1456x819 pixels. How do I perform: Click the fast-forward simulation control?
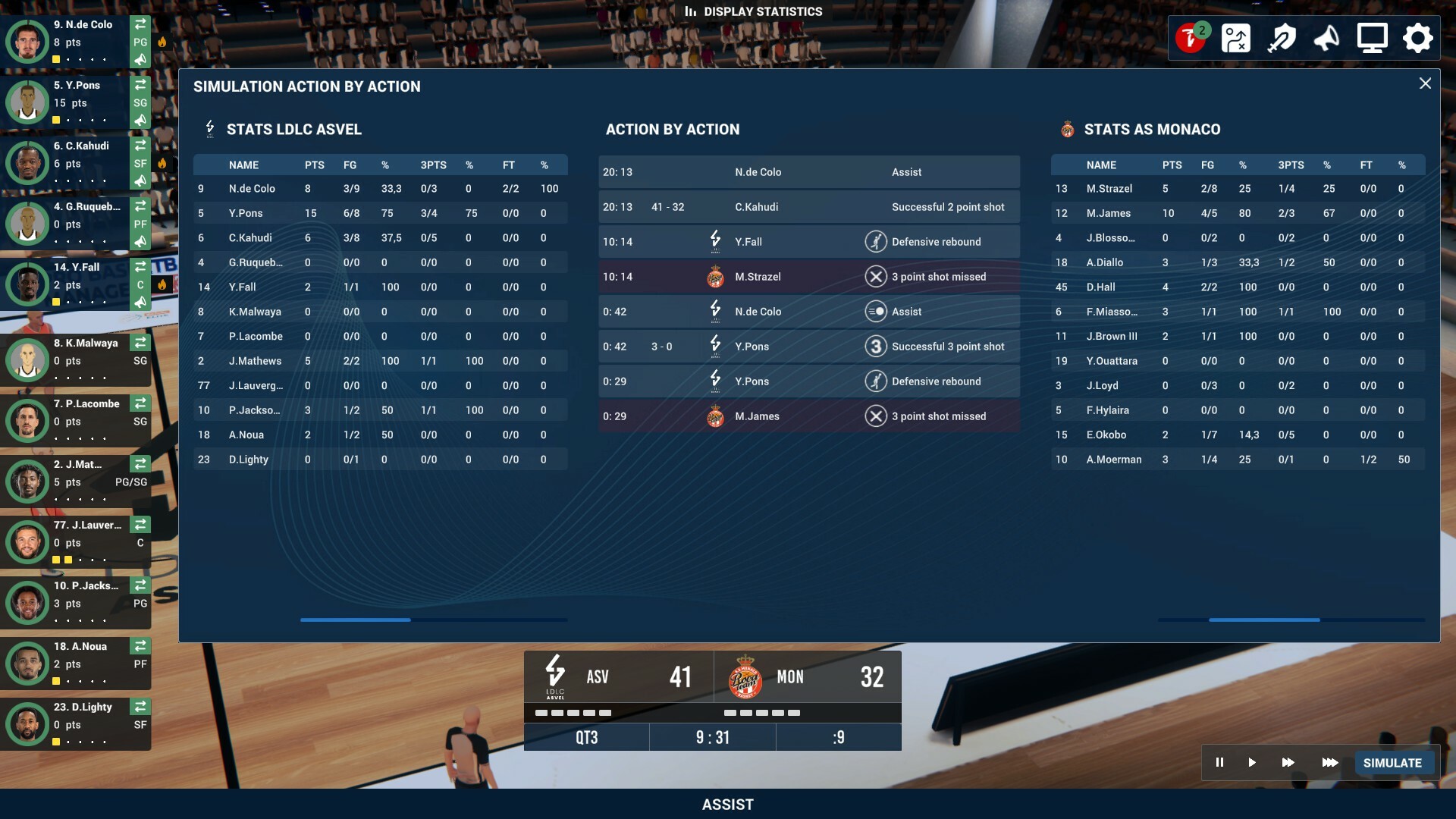pyautogui.click(x=1289, y=762)
